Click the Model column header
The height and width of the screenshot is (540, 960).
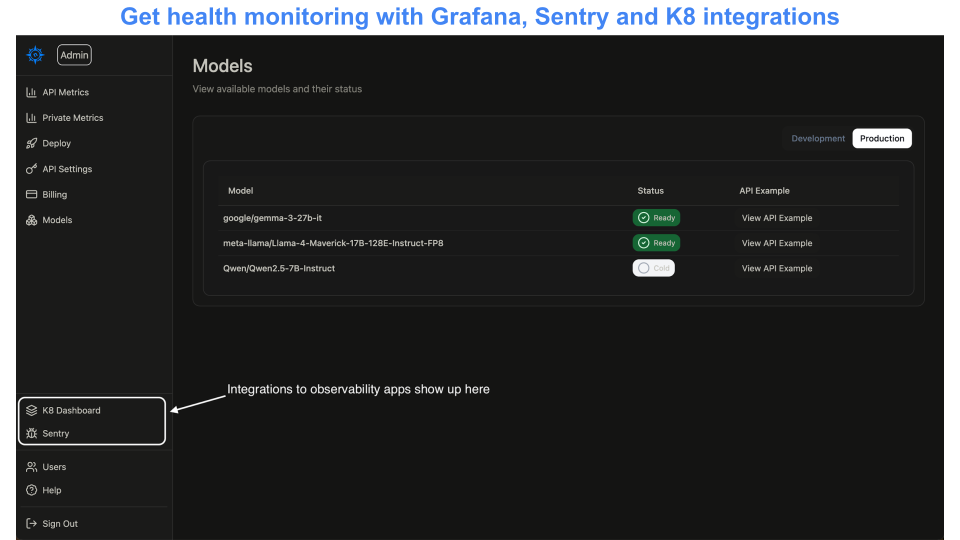click(241, 191)
